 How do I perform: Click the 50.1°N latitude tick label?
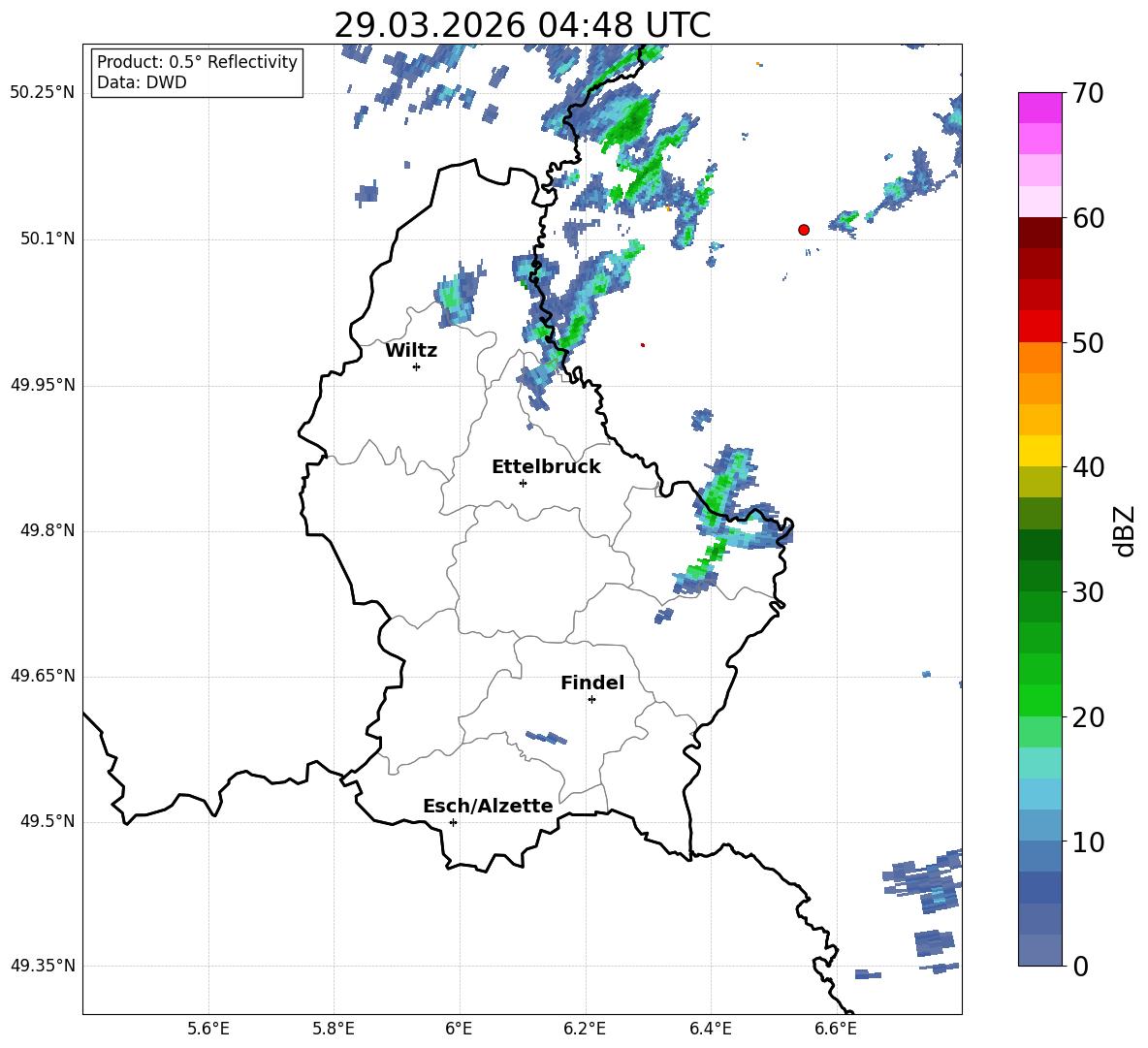(43, 239)
